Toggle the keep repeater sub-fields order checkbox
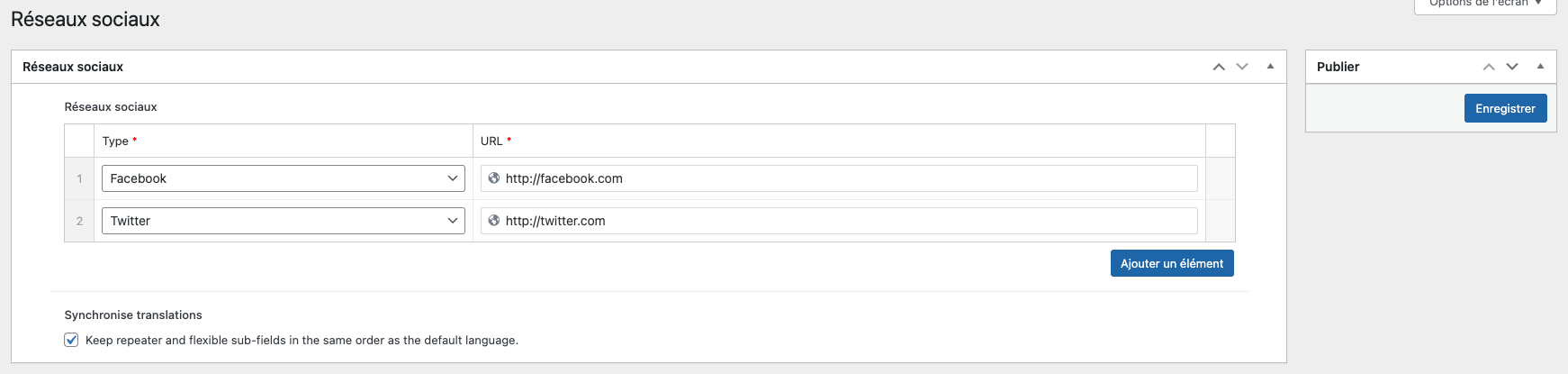The width and height of the screenshot is (1568, 374). point(71,340)
